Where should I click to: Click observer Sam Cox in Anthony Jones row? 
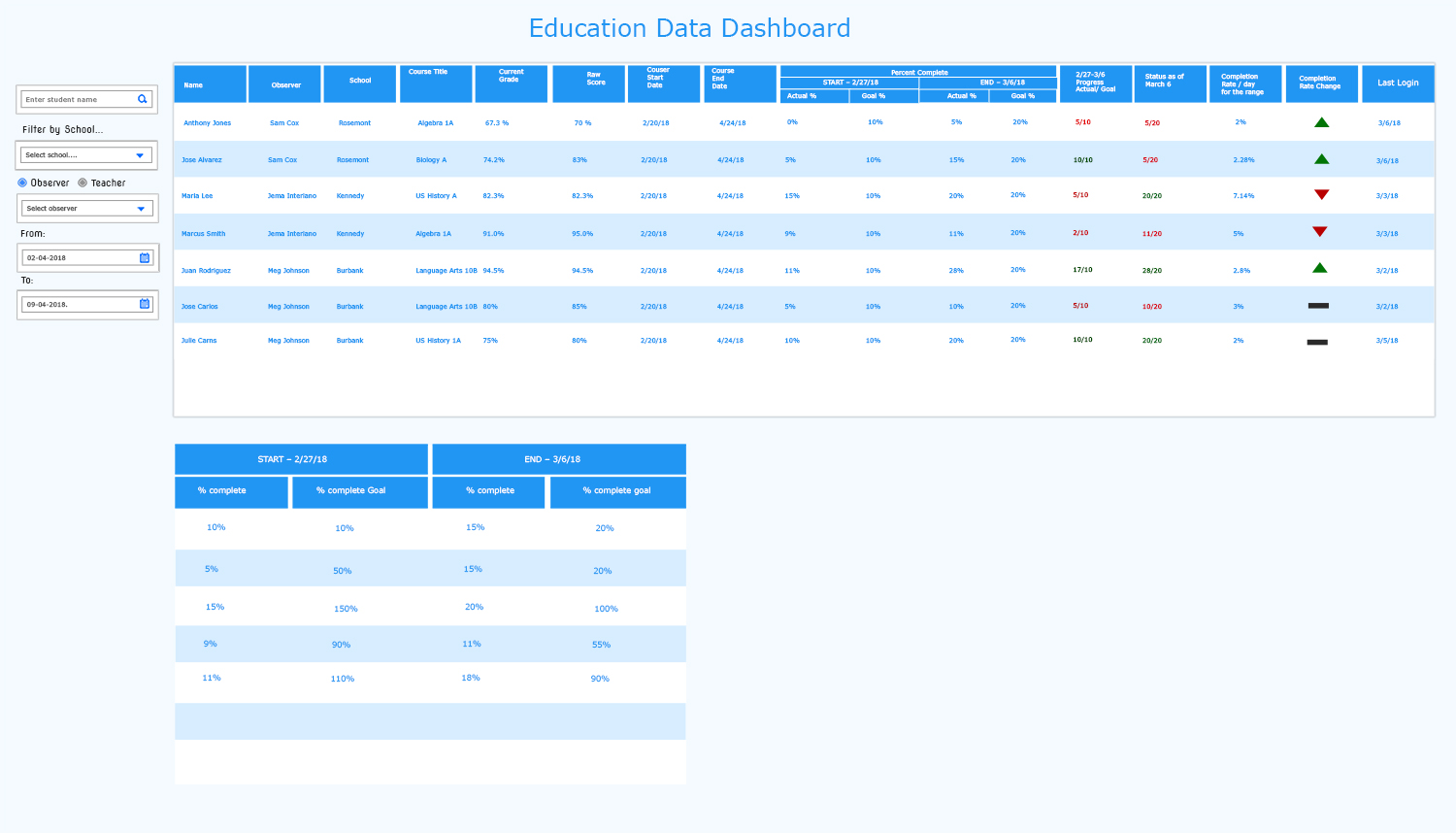284,123
